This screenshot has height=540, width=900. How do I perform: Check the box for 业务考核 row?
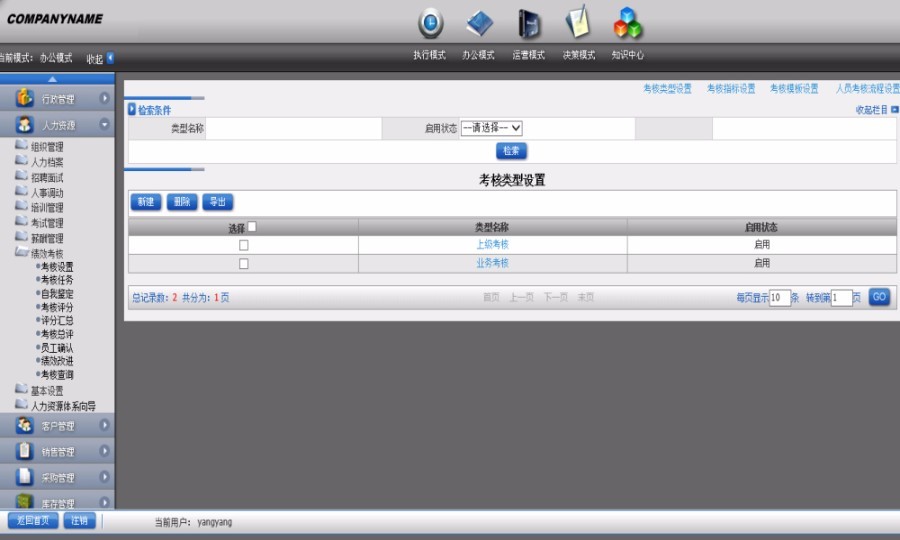coord(243,263)
